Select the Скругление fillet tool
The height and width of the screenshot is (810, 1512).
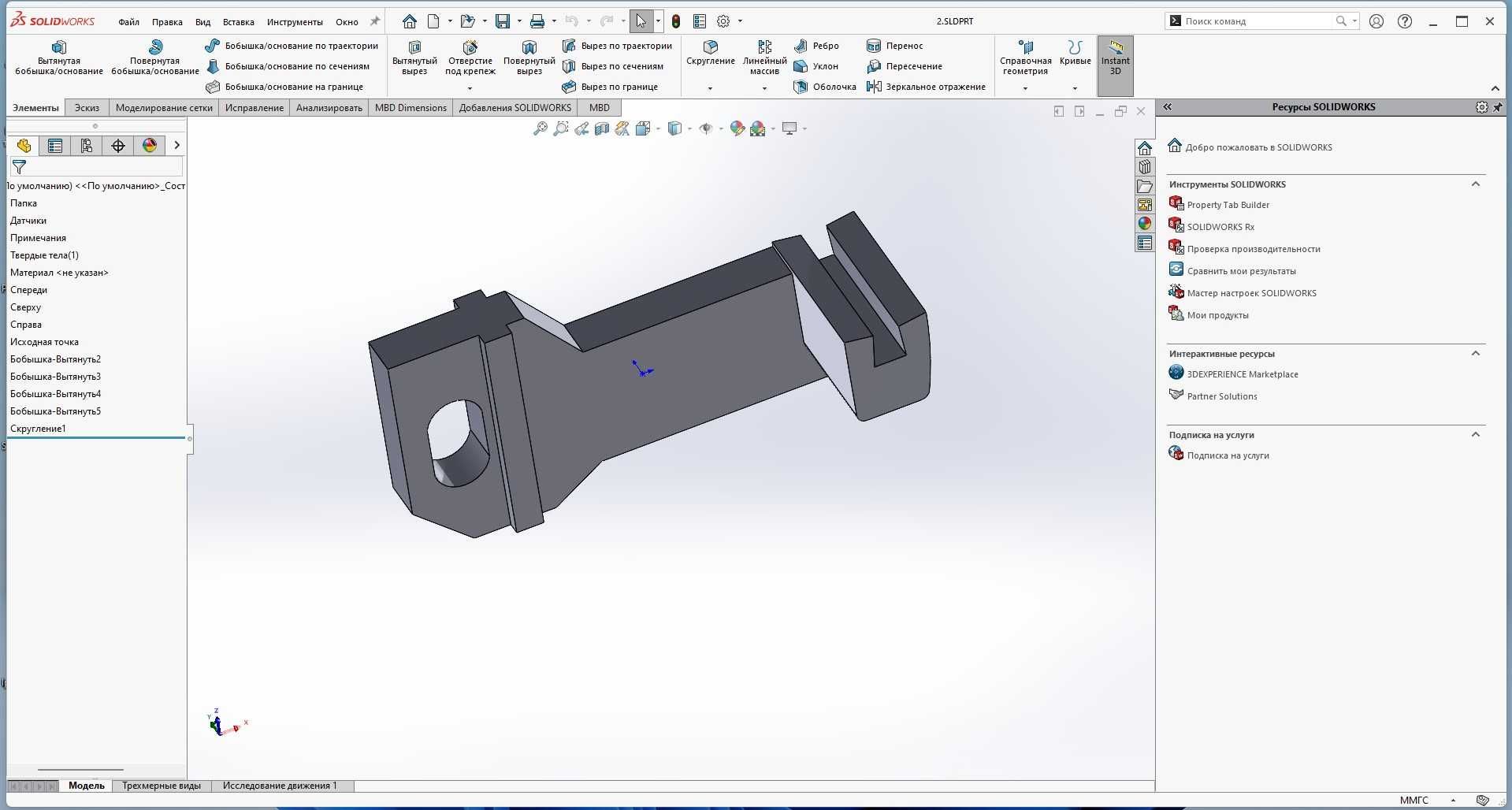[x=711, y=53]
